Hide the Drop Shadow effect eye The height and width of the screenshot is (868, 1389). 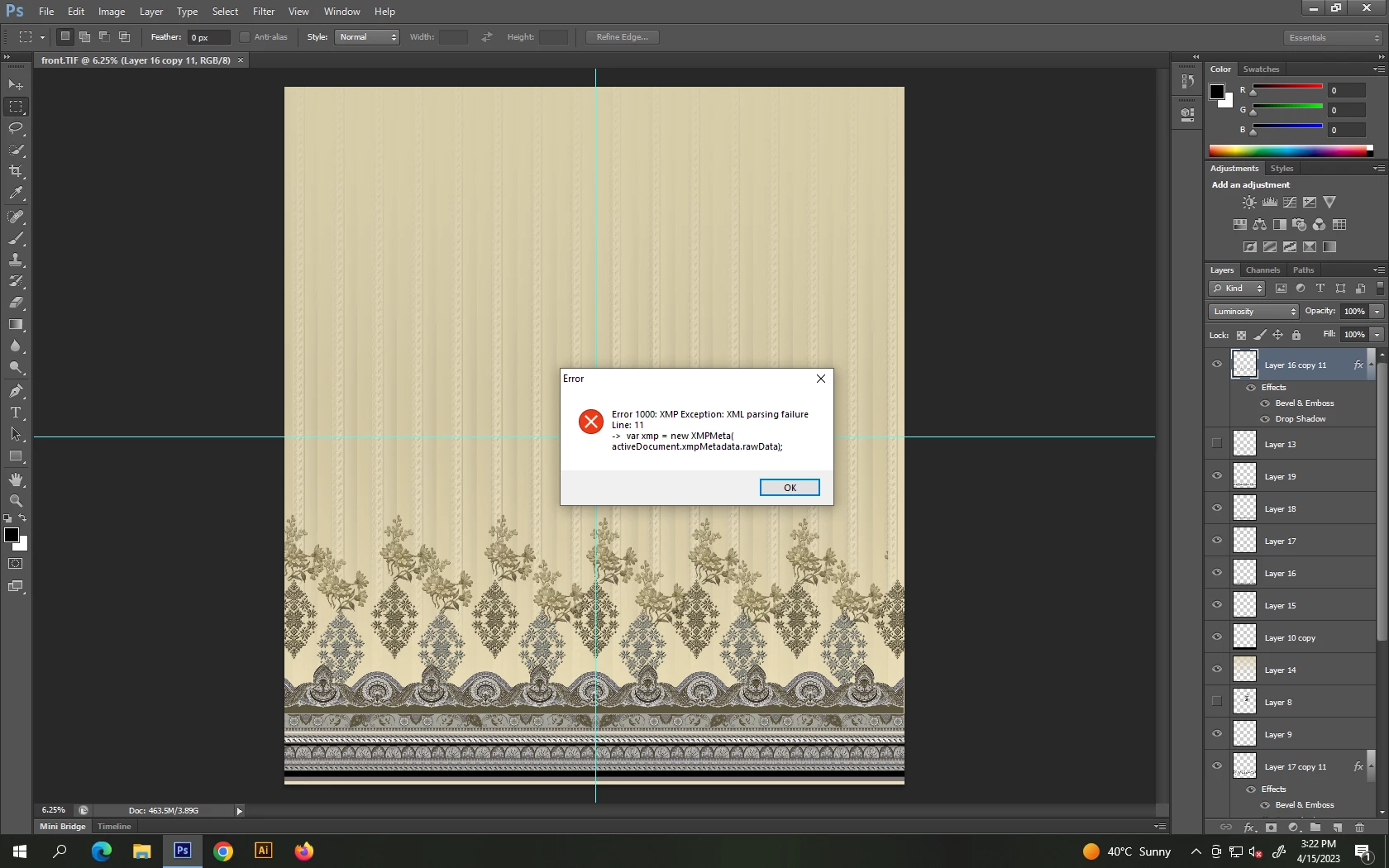pyautogui.click(x=1265, y=419)
